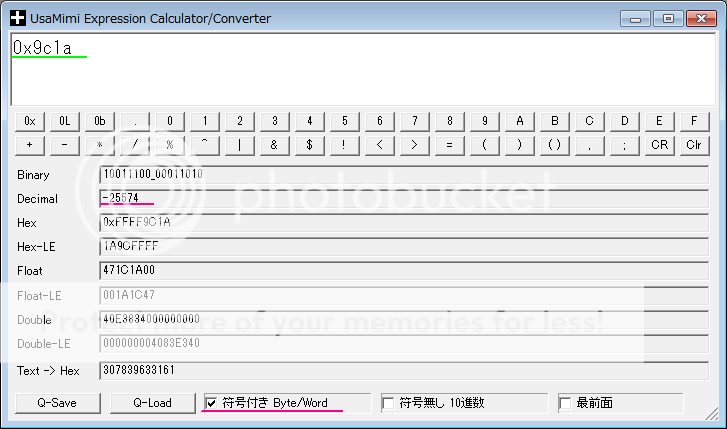Click the semicolon key

[x=625, y=145]
